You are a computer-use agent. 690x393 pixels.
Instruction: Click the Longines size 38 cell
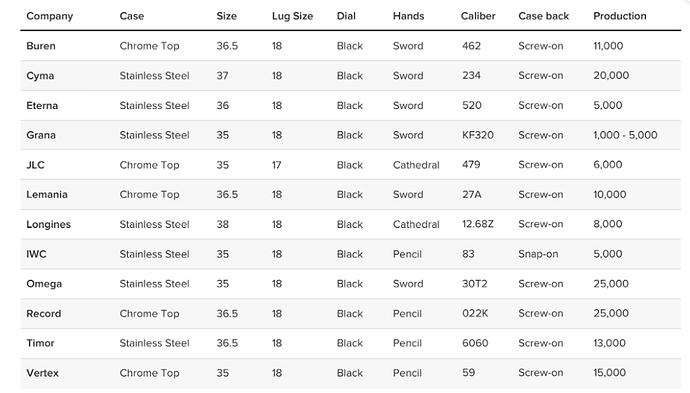point(222,224)
